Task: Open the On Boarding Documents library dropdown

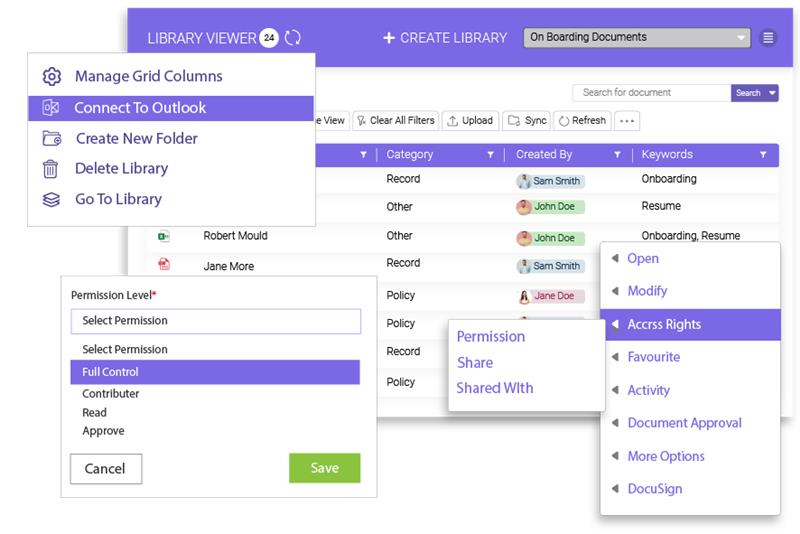Action: 637,38
